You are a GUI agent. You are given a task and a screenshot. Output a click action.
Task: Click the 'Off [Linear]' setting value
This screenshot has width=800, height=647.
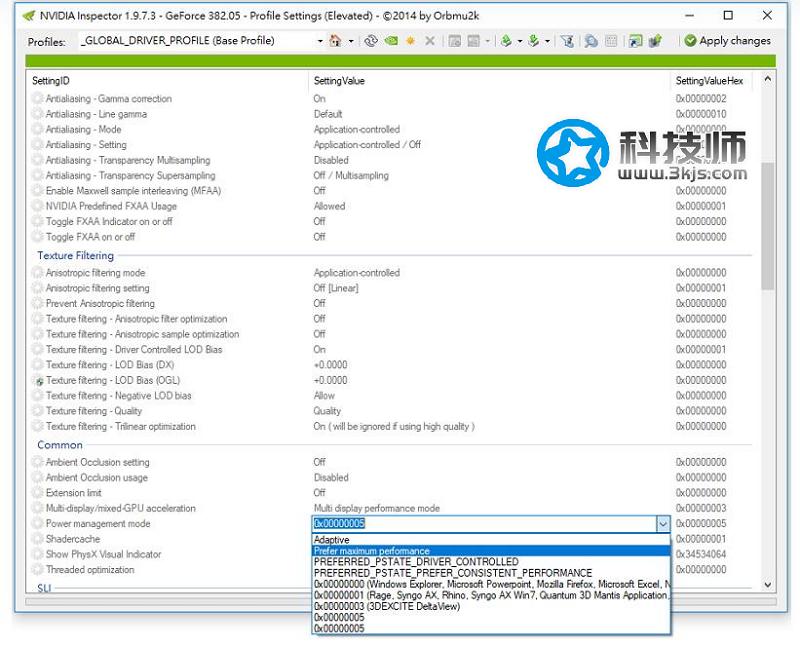click(x=336, y=288)
